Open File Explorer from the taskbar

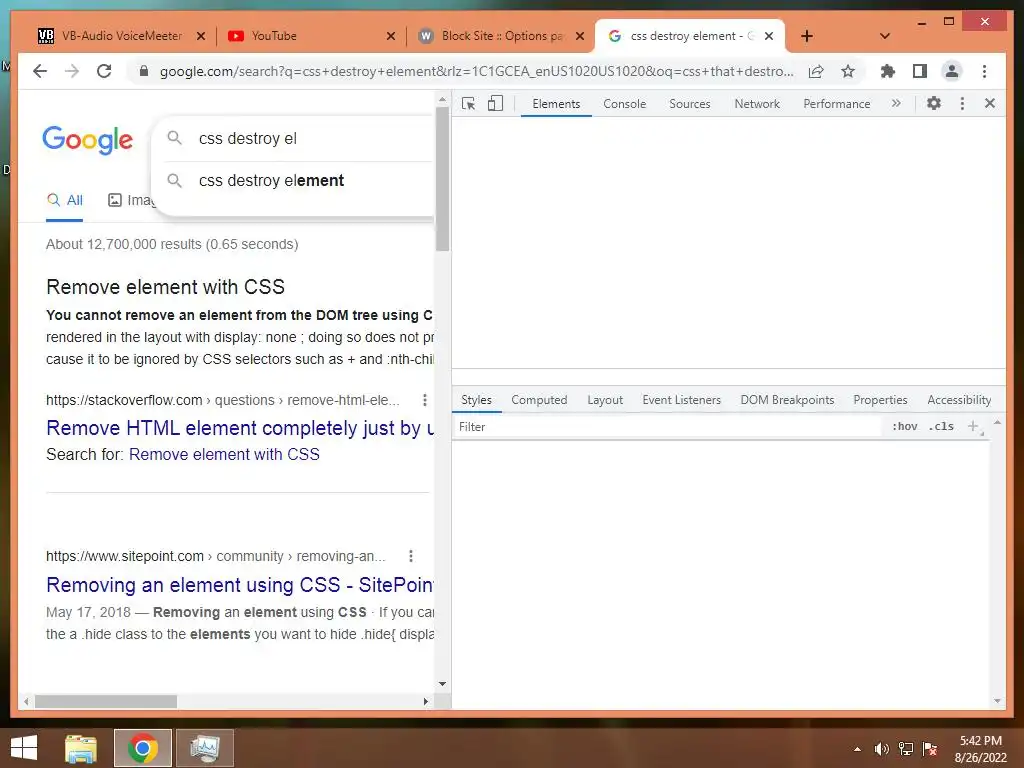[81, 748]
